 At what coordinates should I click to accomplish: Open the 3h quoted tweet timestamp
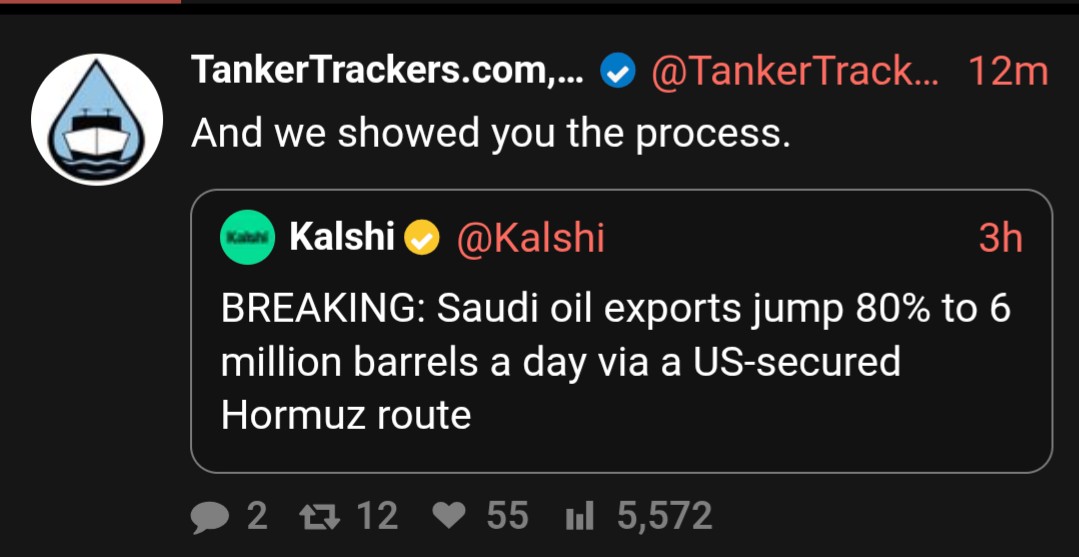(x=1001, y=238)
